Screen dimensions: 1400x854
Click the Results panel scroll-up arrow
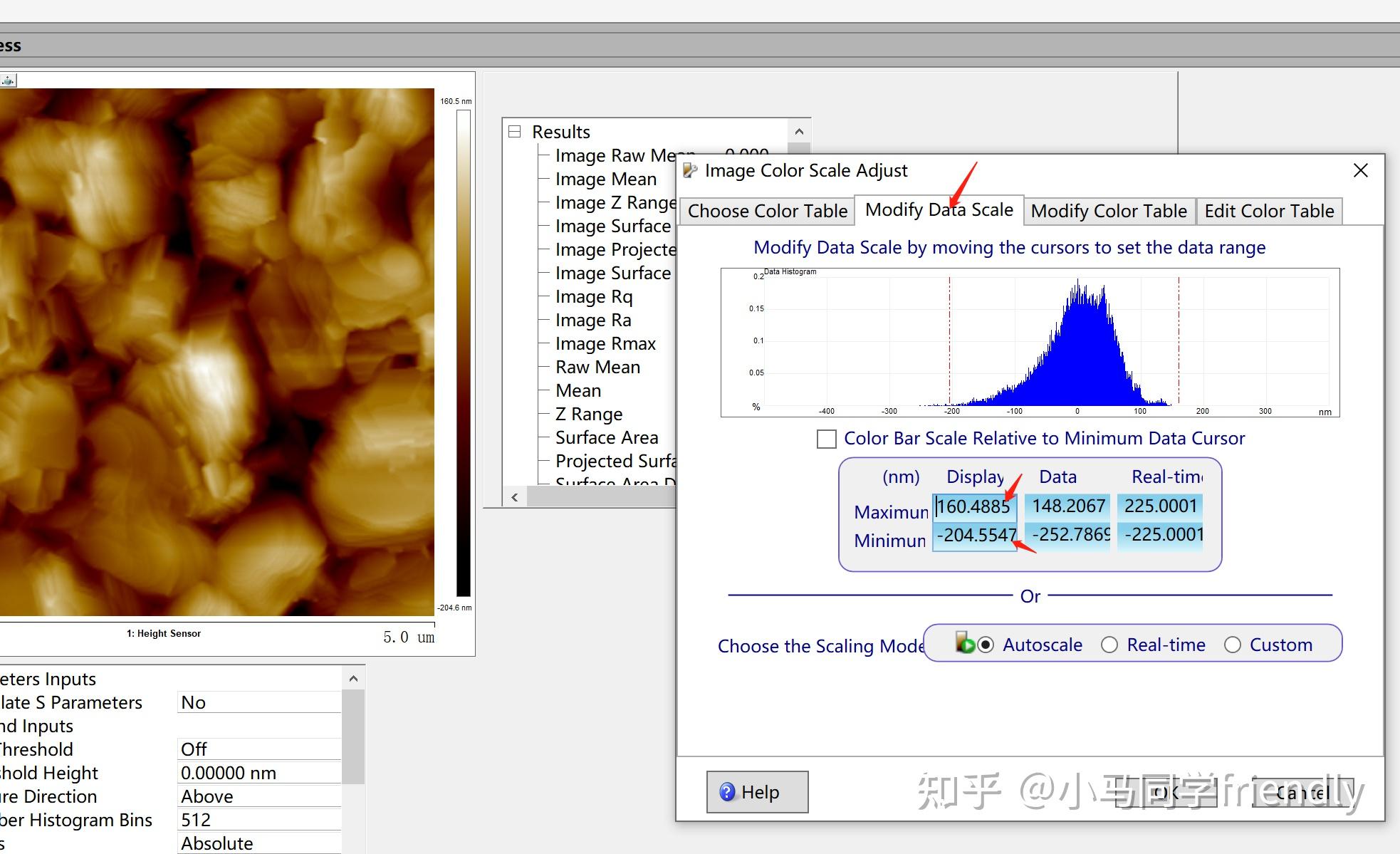coord(799,132)
